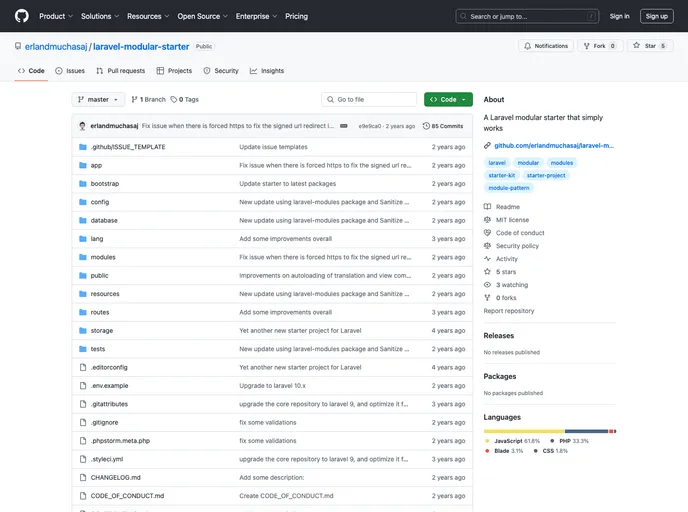Switch to the Insights tab

click(267, 71)
